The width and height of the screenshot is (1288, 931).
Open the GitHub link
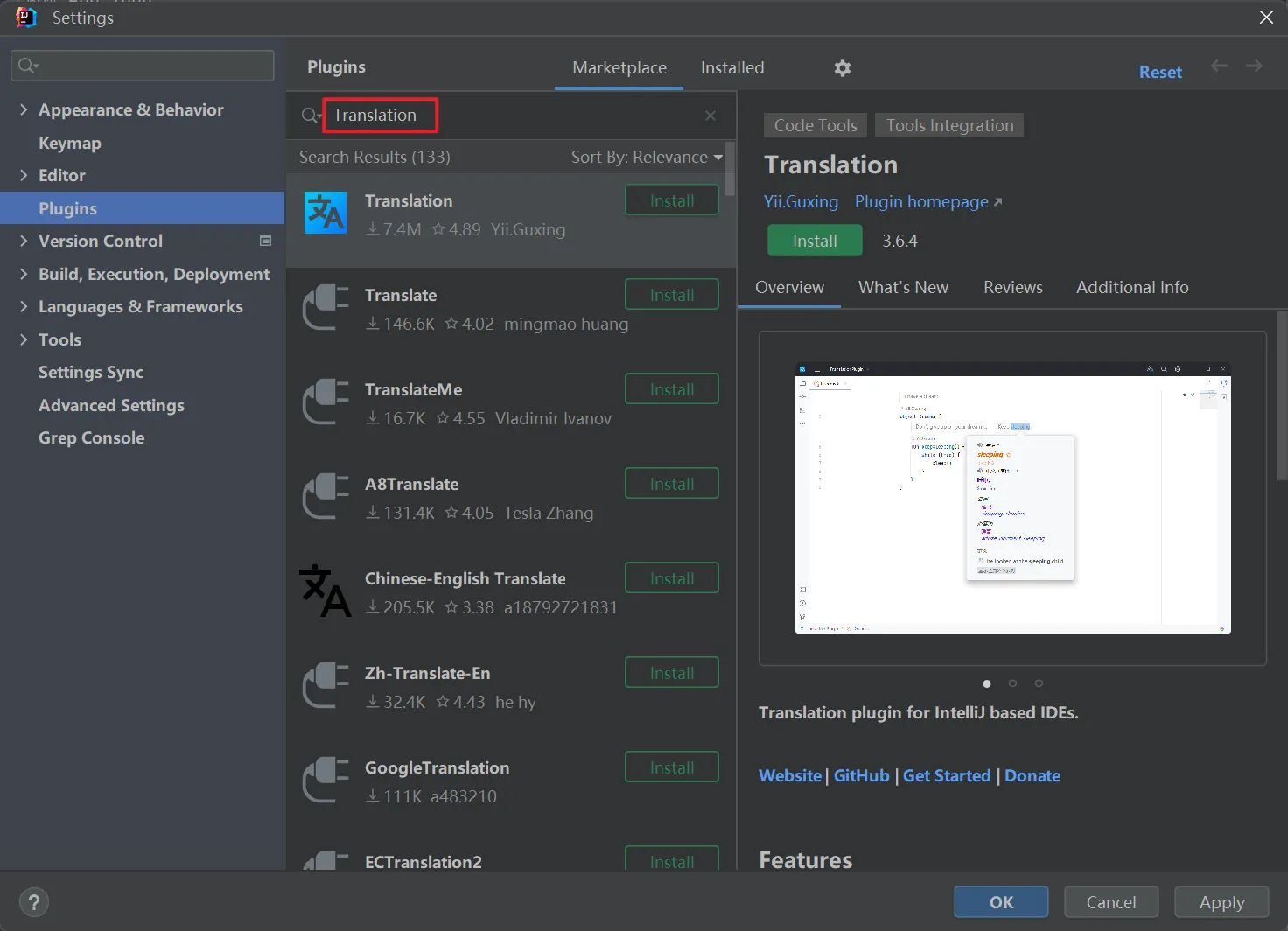(861, 775)
